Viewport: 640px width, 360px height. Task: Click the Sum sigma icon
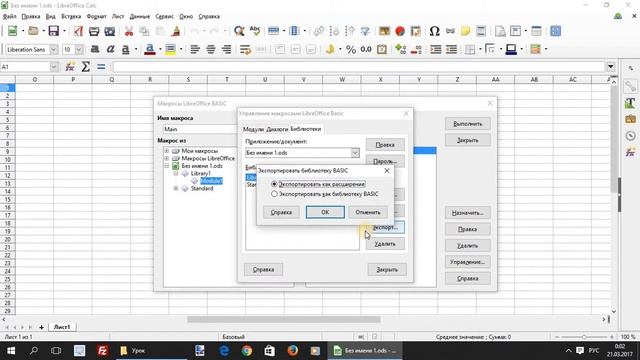tap(85, 67)
